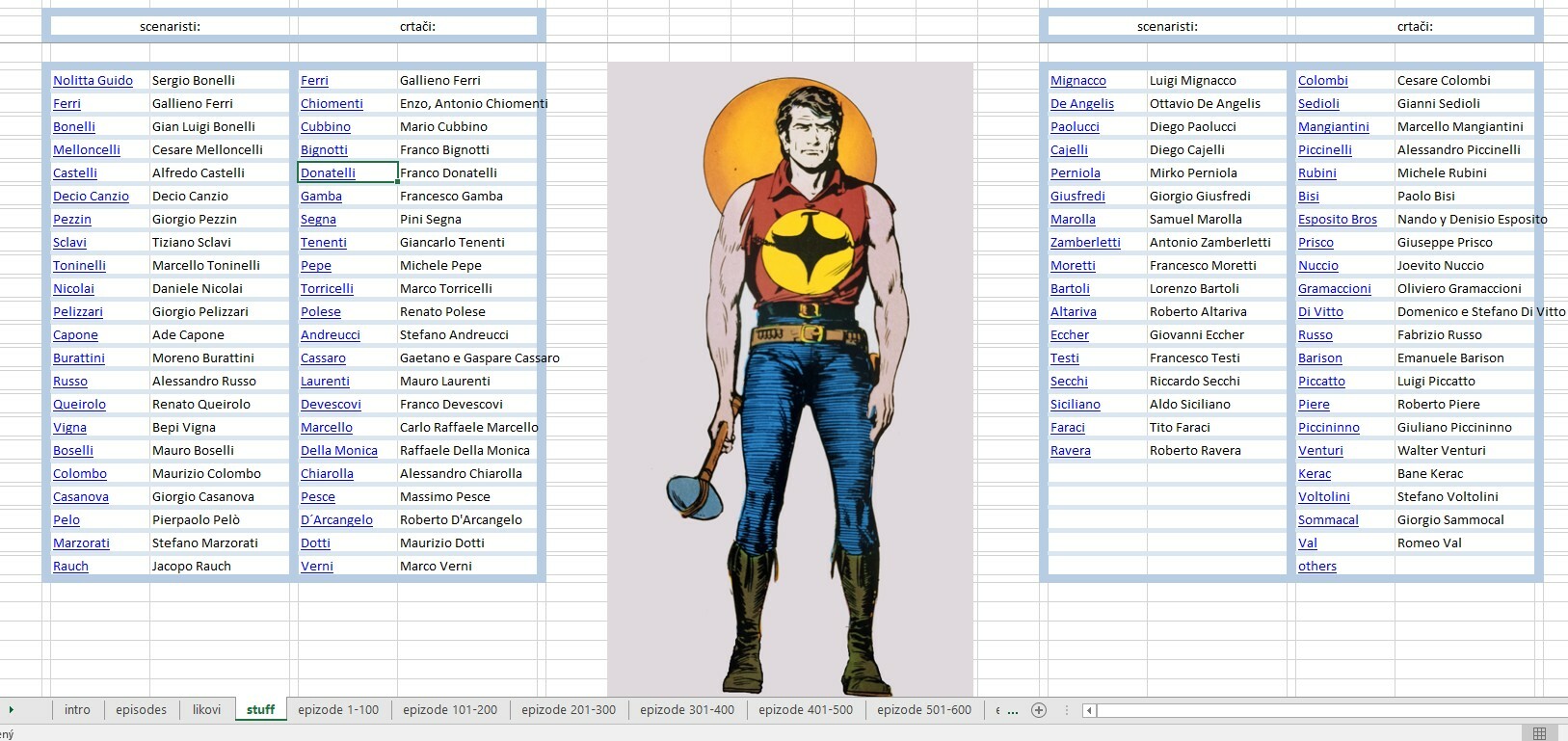This screenshot has height=741, width=1568.
Task: Add a new sheet with the plus button
Action: pyautogui.click(x=1039, y=710)
